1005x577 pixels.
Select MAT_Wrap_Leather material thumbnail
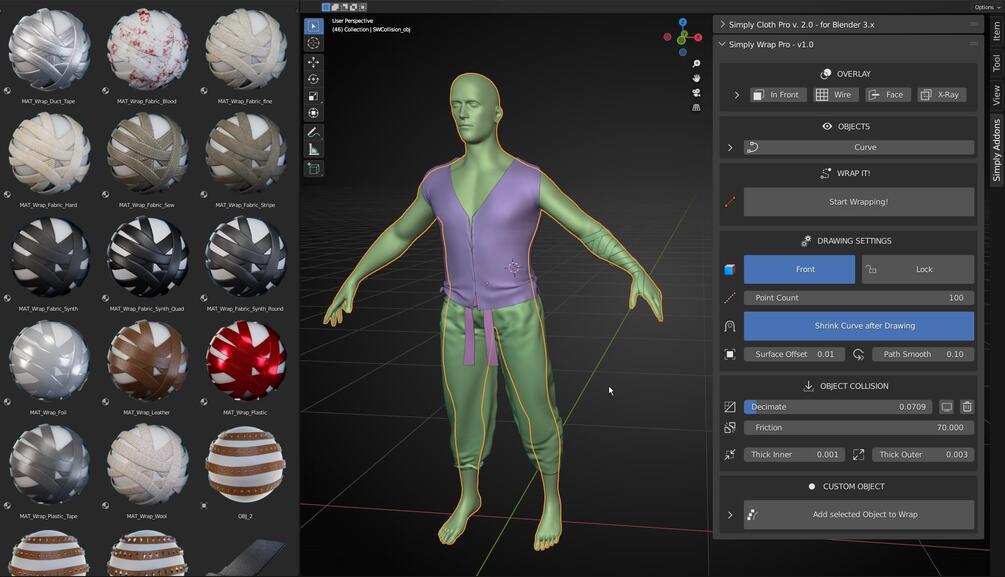click(147, 361)
